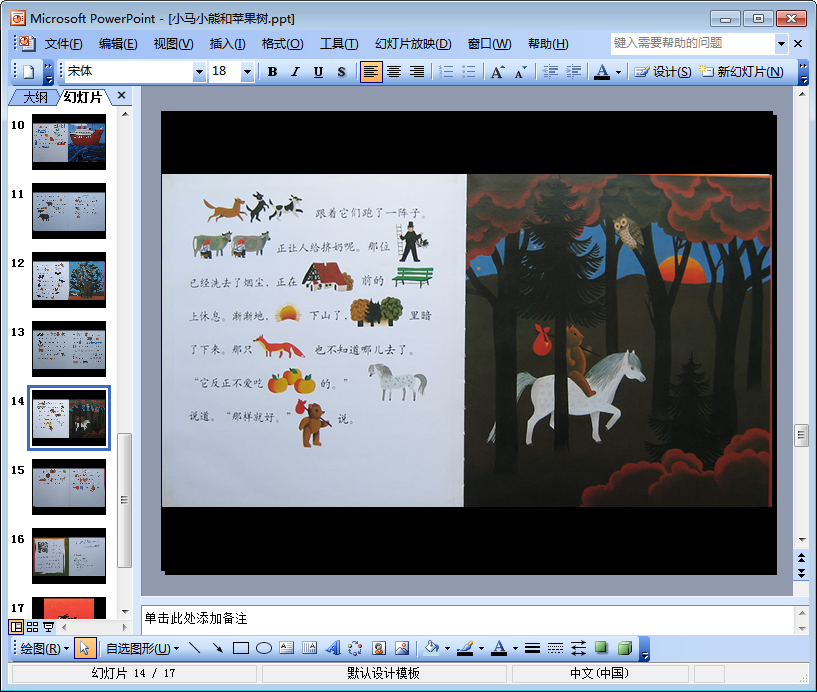Insert Picture from file
817x692 pixels.
[x=402, y=648]
